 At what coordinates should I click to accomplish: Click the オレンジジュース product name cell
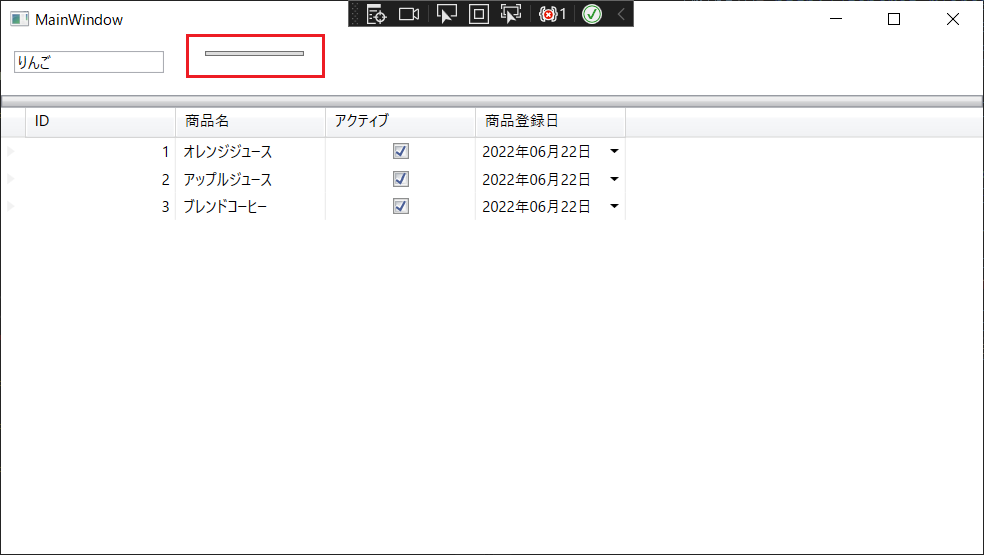[x=250, y=151]
